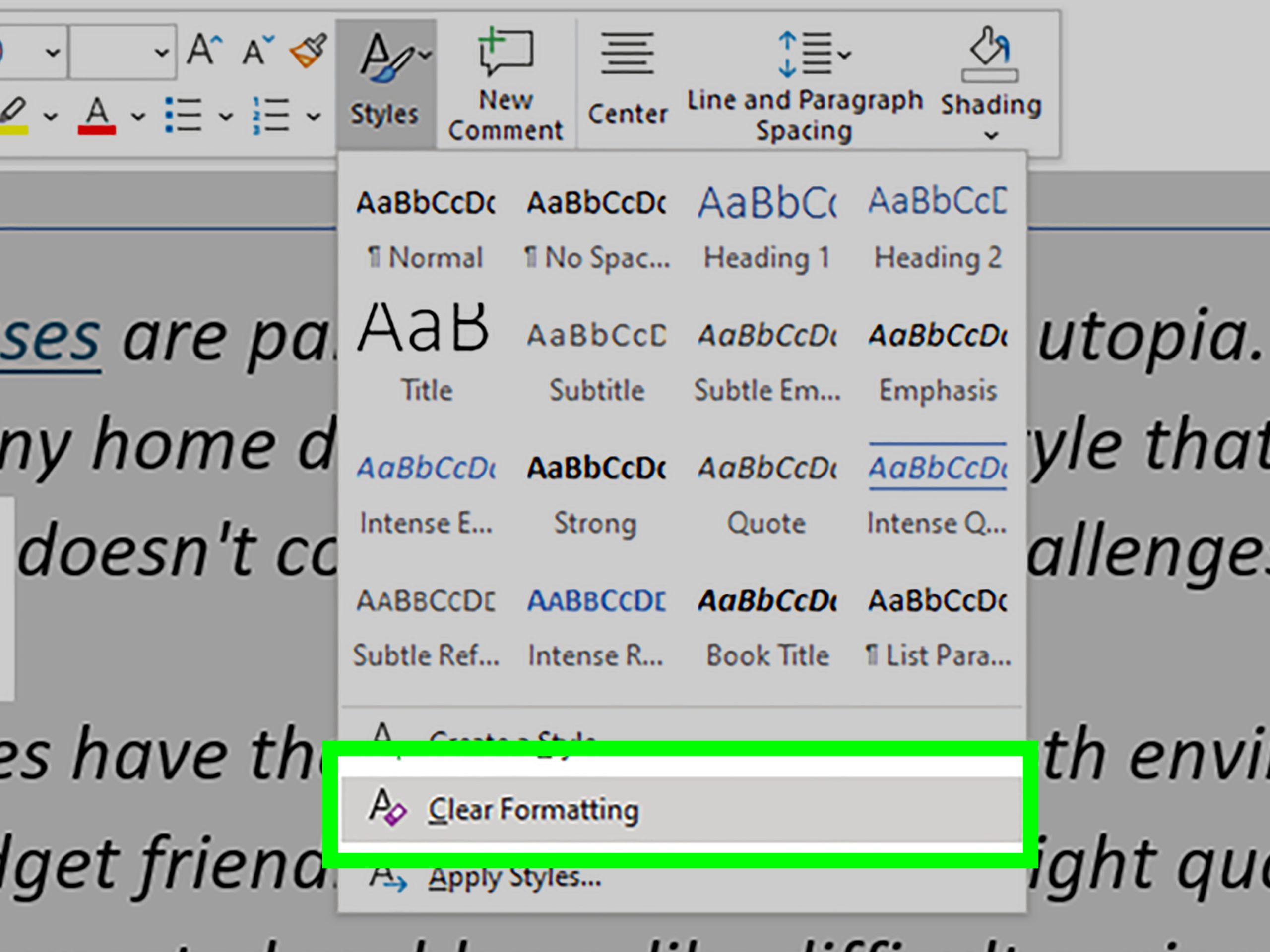Center-align the paragraph
The height and width of the screenshot is (952, 1270).
click(628, 80)
